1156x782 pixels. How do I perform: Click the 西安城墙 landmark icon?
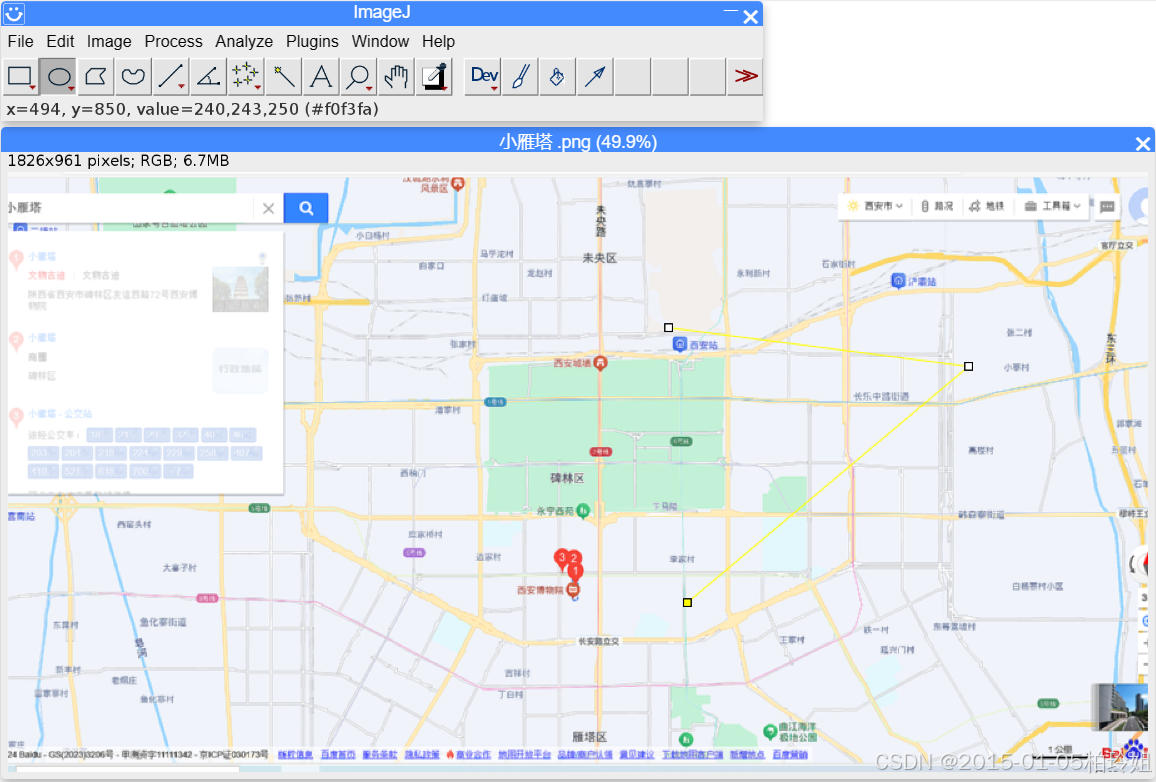[x=601, y=363]
